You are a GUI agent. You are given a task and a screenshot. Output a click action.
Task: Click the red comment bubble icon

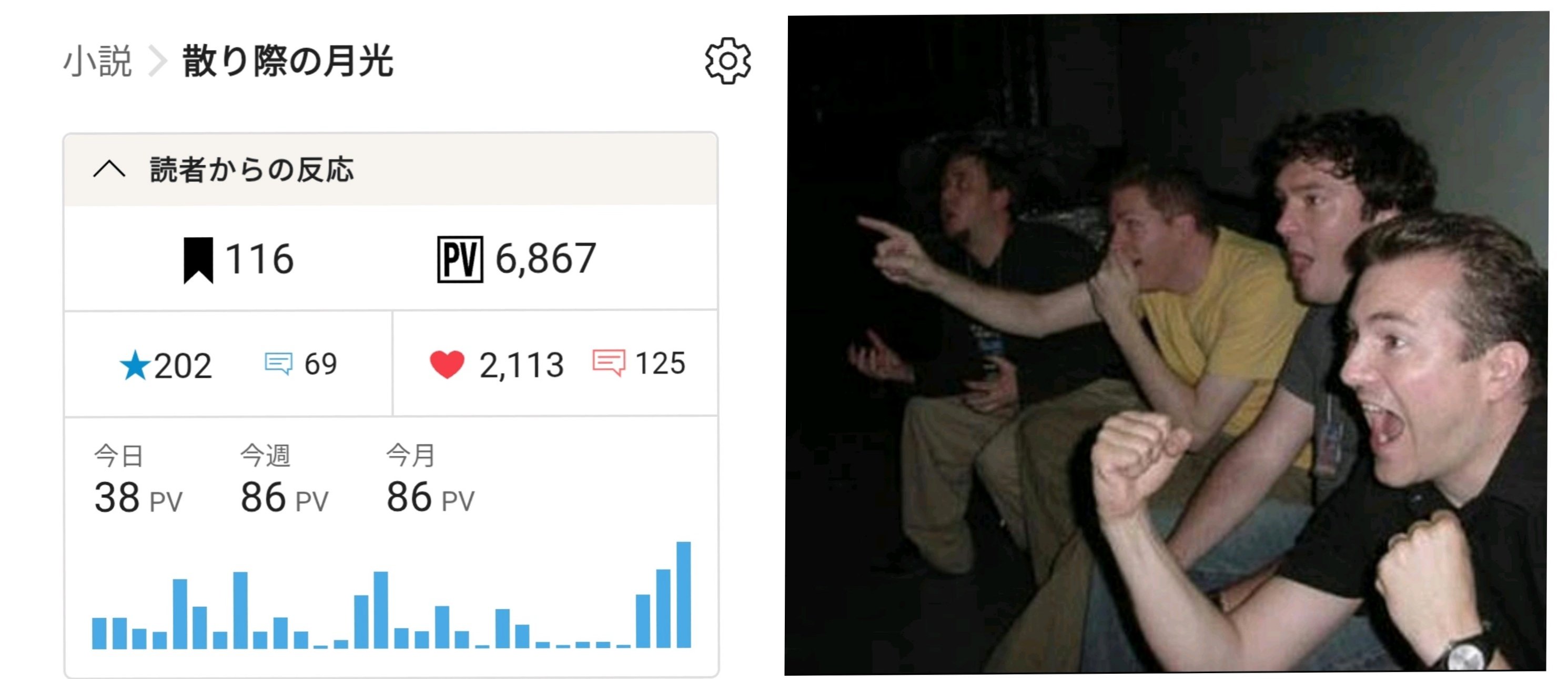[x=608, y=363]
